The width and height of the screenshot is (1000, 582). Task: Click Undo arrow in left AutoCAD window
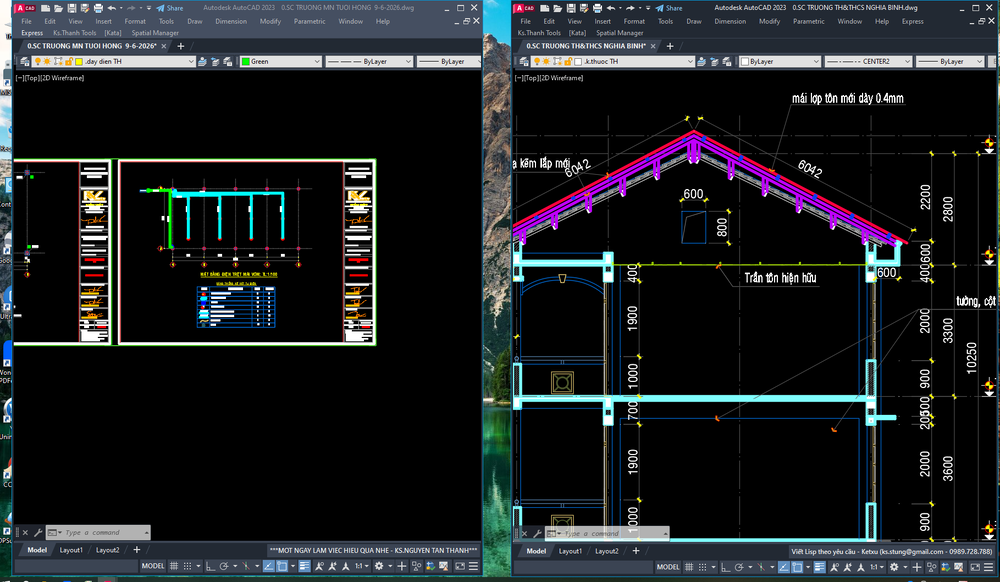[x=112, y=8]
